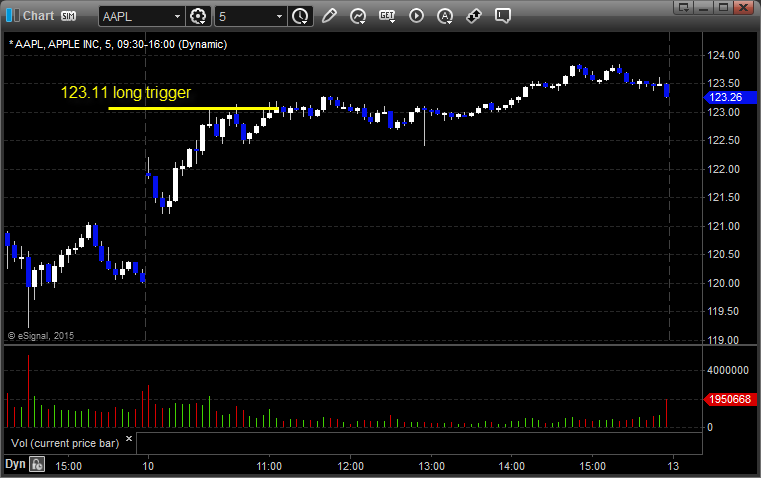Open the time template clock menu
Image resolution: width=761 pixels, height=478 pixels.
300,16
